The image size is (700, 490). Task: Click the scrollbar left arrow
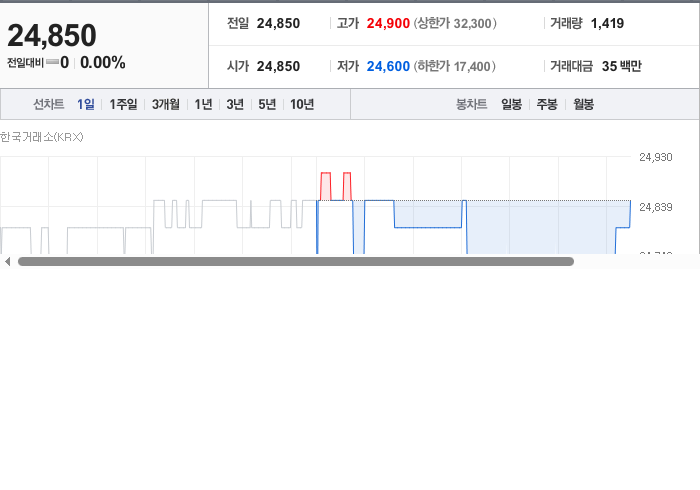click(x=8, y=262)
